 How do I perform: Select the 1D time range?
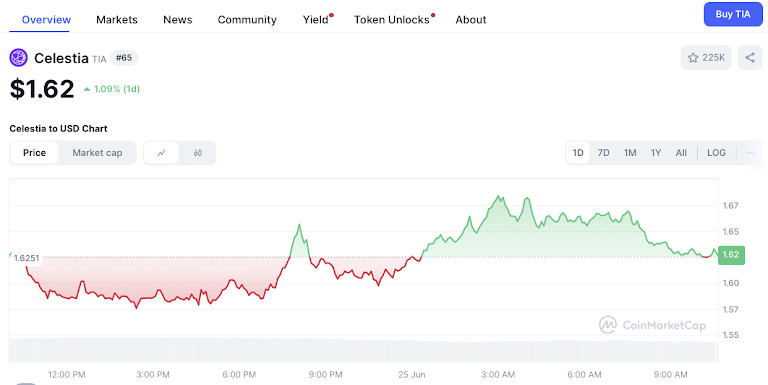click(578, 153)
